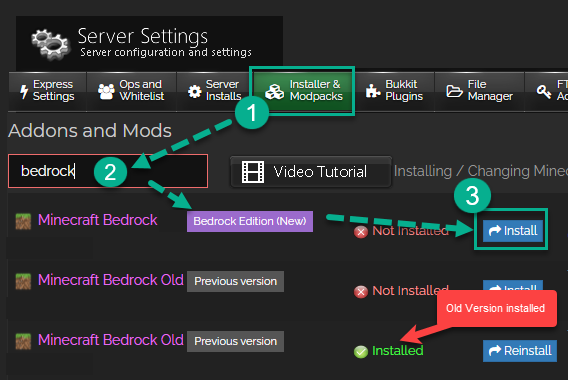Switch to the Server Installs tab
Image resolution: width=568 pixels, height=380 pixels.
click(x=213, y=91)
